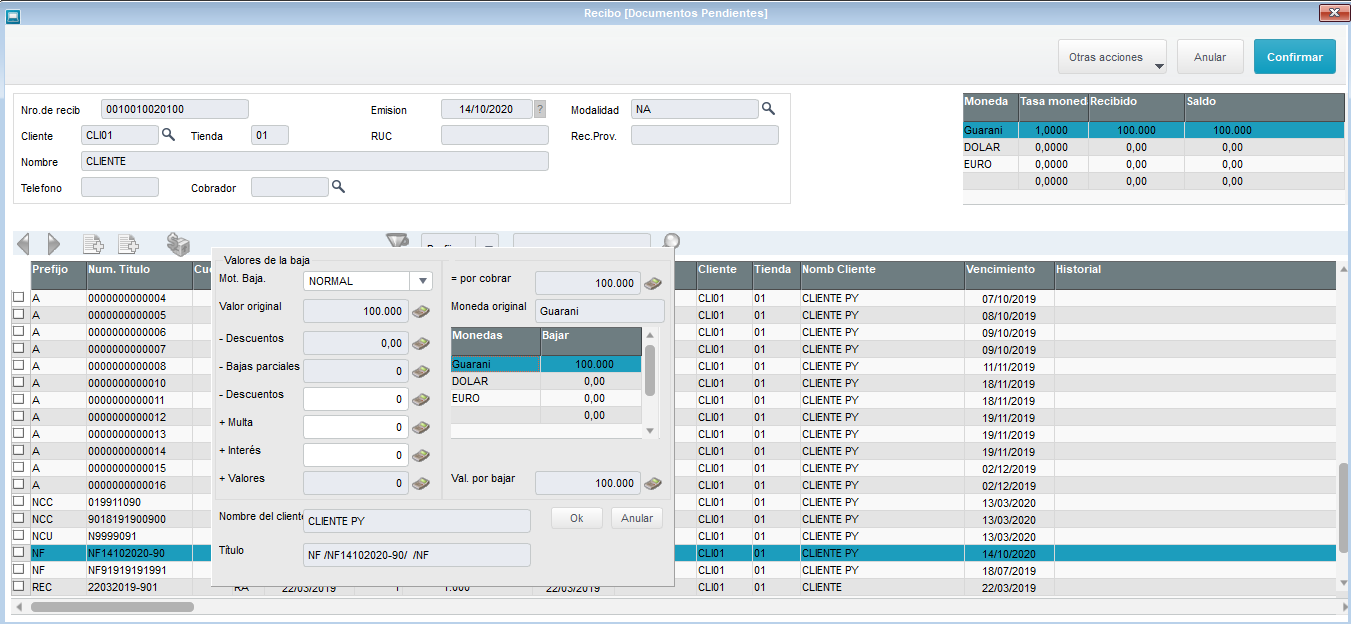This screenshot has width=1351, height=624.
Task: Click the Monedas list scrollbar thumb
Action: pos(649,370)
